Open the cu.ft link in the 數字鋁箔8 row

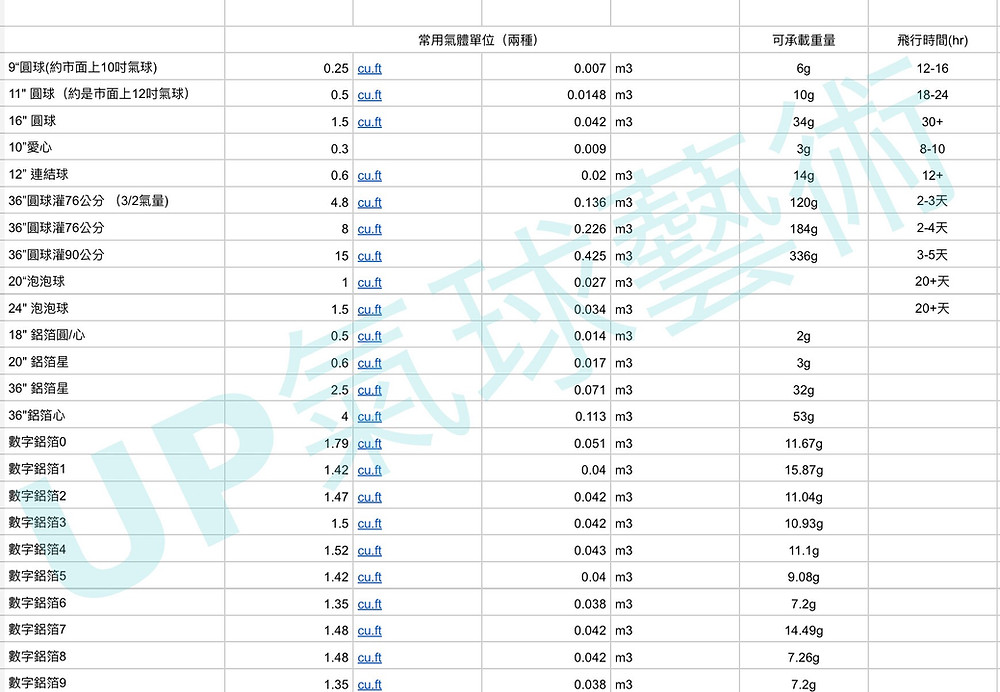(369, 658)
